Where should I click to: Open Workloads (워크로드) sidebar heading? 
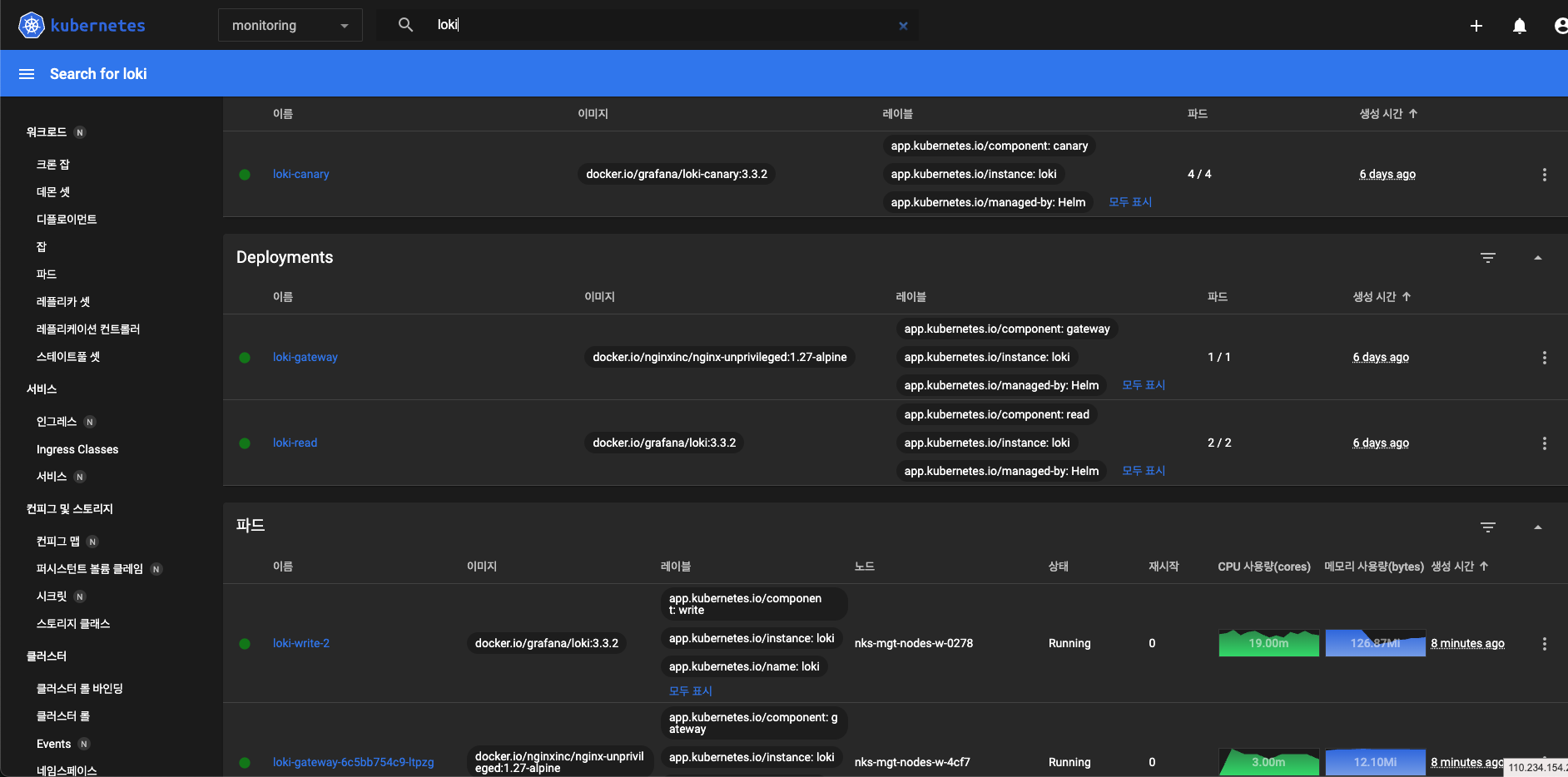[x=47, y=132]
